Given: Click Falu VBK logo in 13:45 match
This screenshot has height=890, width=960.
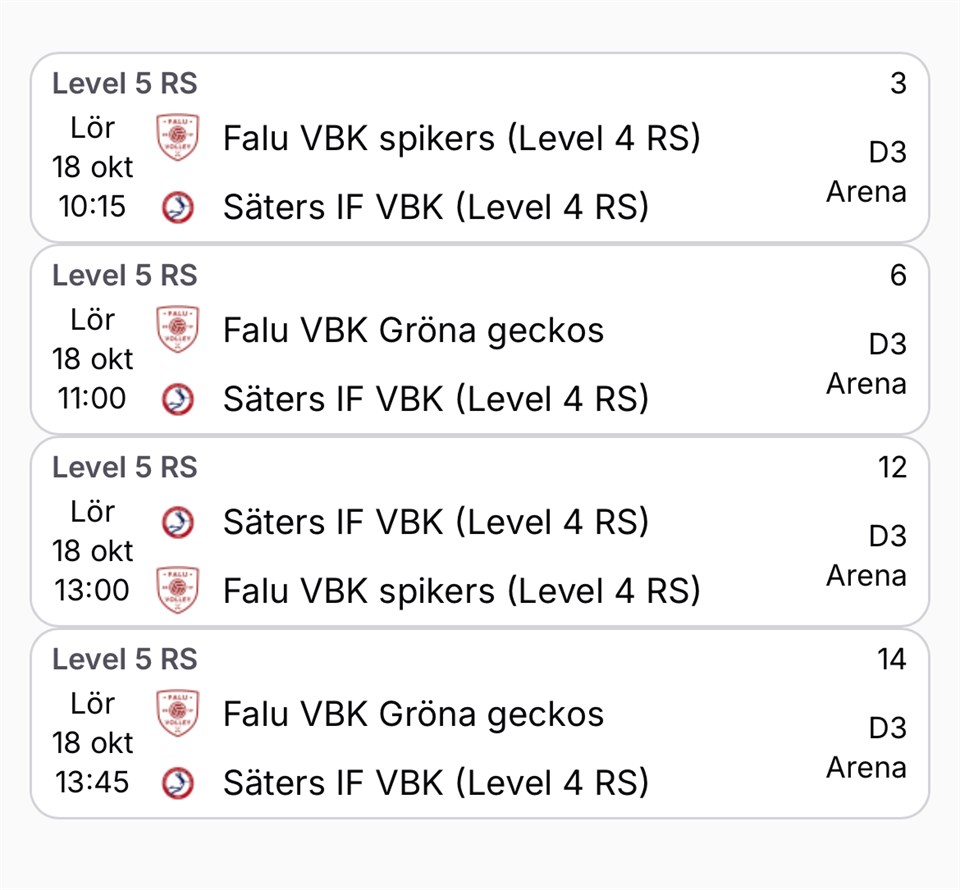Looking at the screenshot, I should (x=178, y=714).
